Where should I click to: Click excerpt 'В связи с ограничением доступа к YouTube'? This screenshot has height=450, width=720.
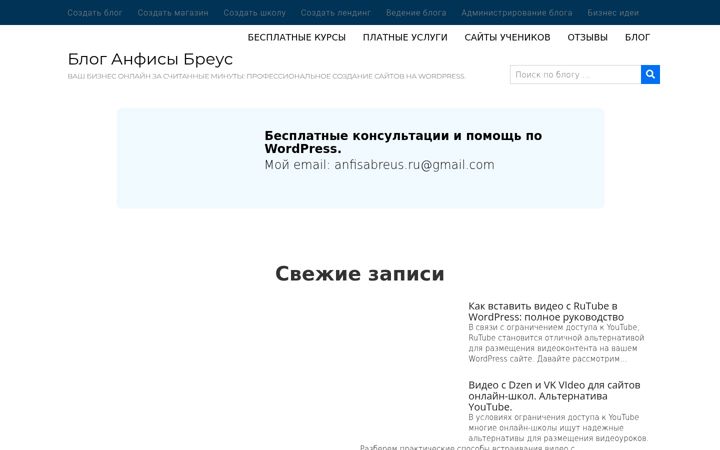(x=556, y=343)
